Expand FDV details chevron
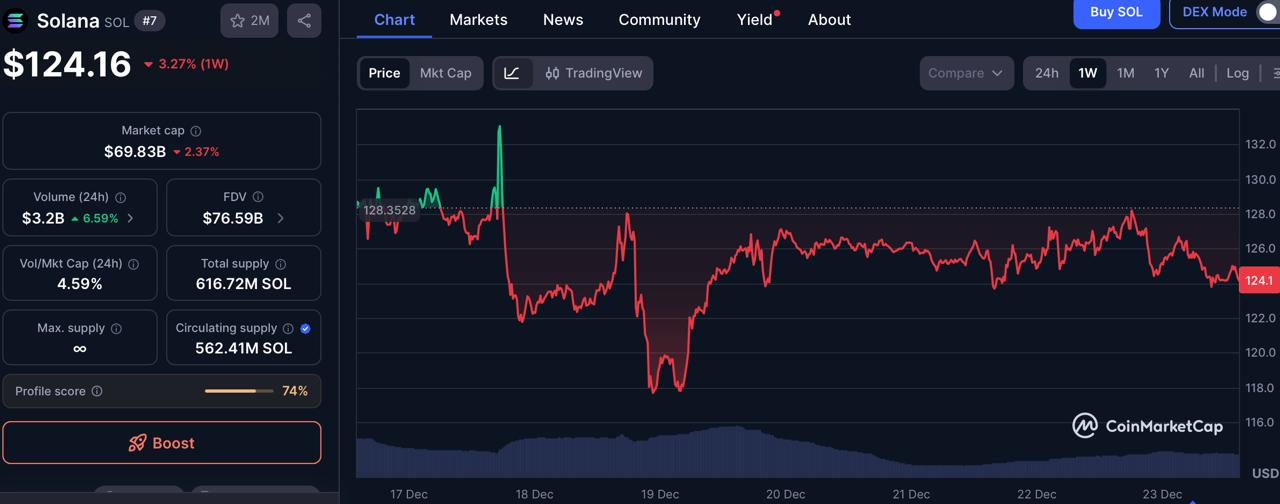The image size is (1280, 504). (x=280, y=218)
